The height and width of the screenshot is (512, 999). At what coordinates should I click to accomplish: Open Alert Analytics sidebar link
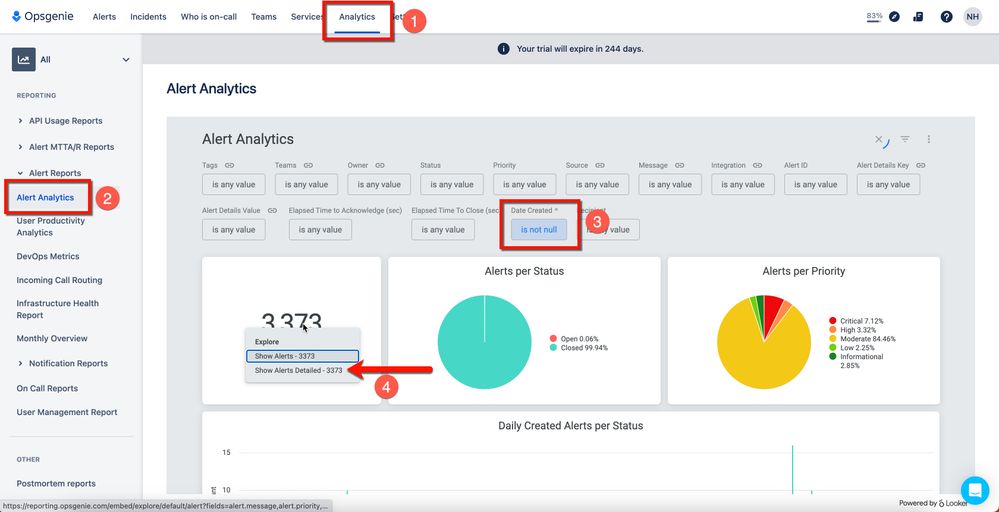pyautogui.click(x=45, y=197)
